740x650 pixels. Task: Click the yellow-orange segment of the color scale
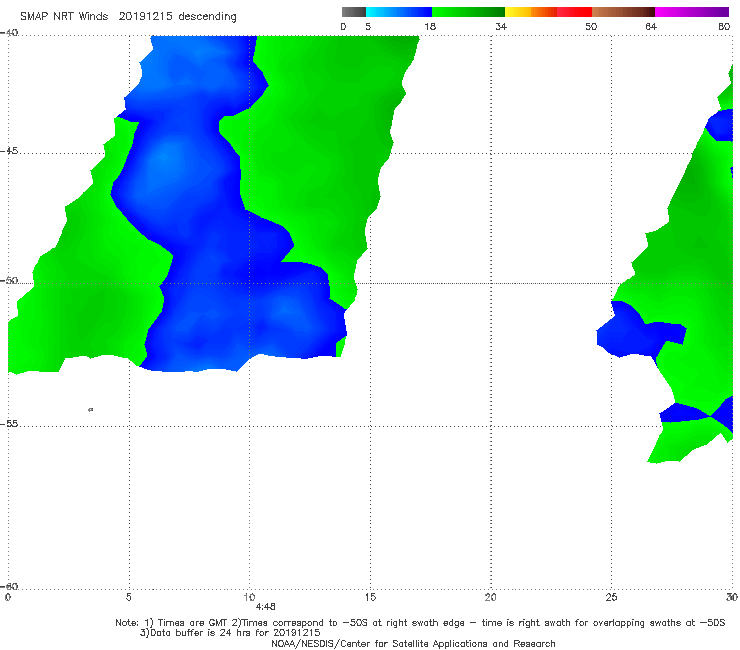click(531, 12)
